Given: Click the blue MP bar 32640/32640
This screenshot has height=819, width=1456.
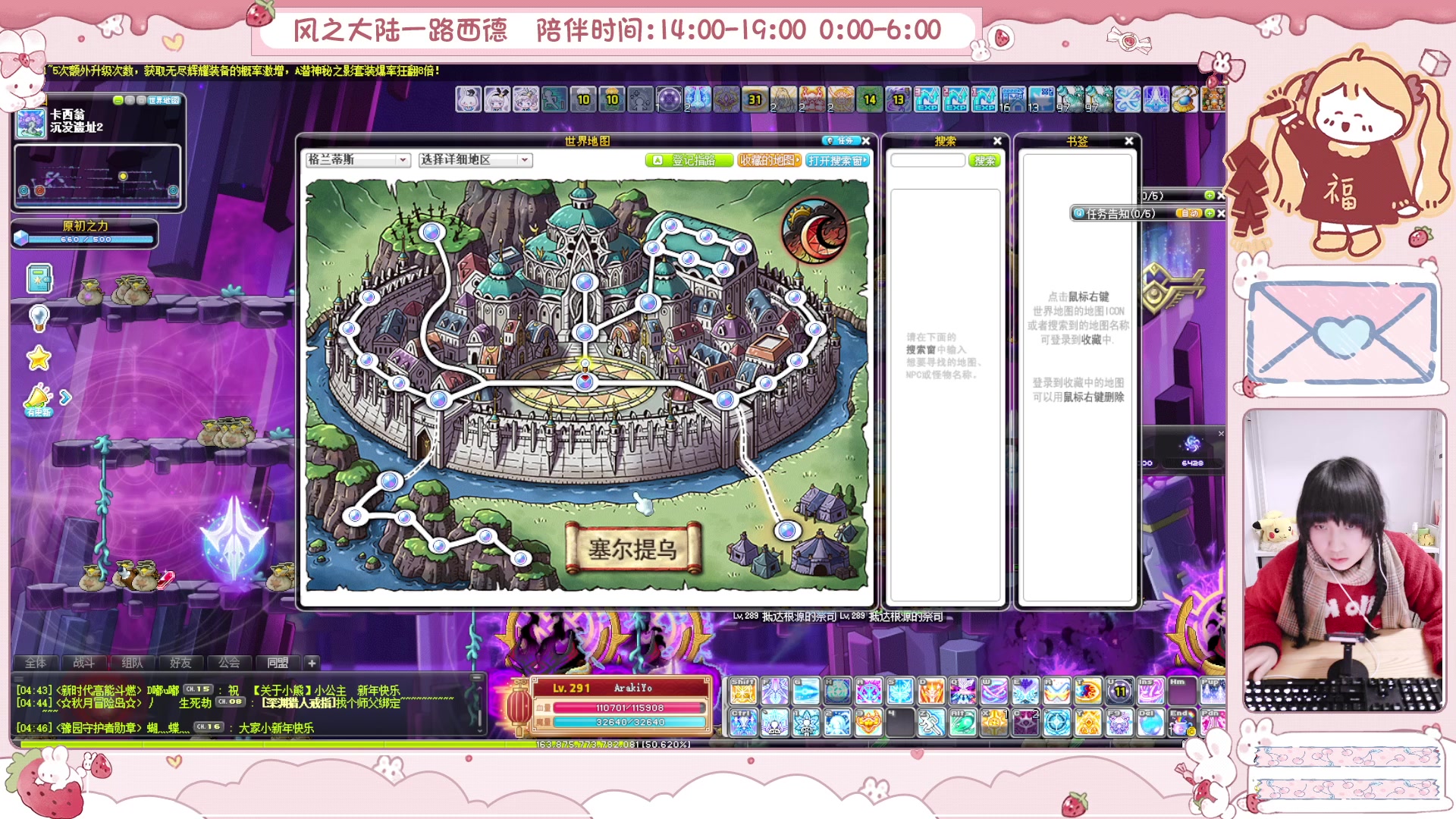Looking at the screenshot, I should coord(629,722).
